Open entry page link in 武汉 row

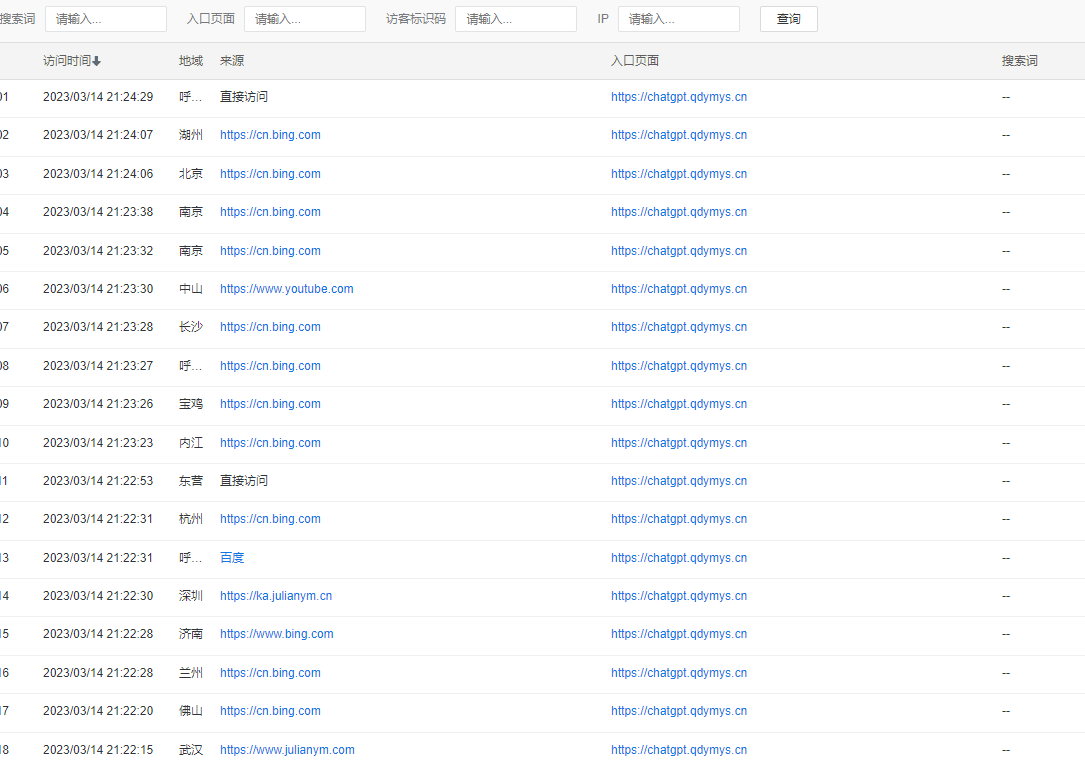coord(679,749)
